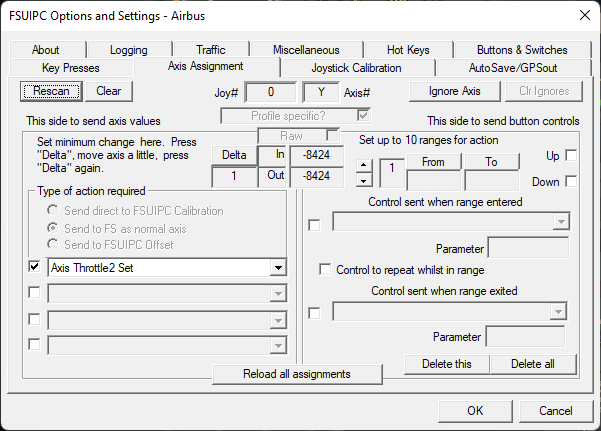
Task: Click the Out value -8424 field
Action: (x=316, y=176)
